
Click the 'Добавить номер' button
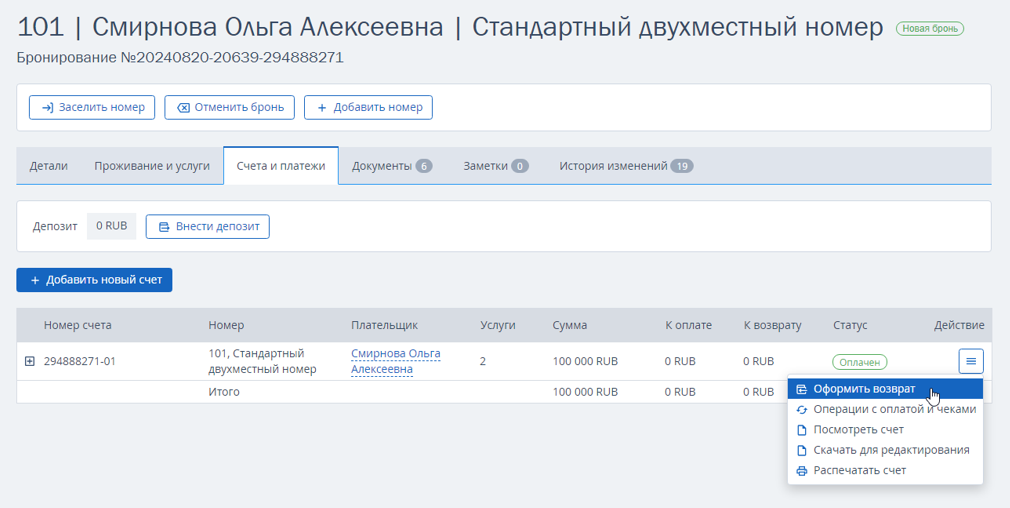click(x=368, y=108)
